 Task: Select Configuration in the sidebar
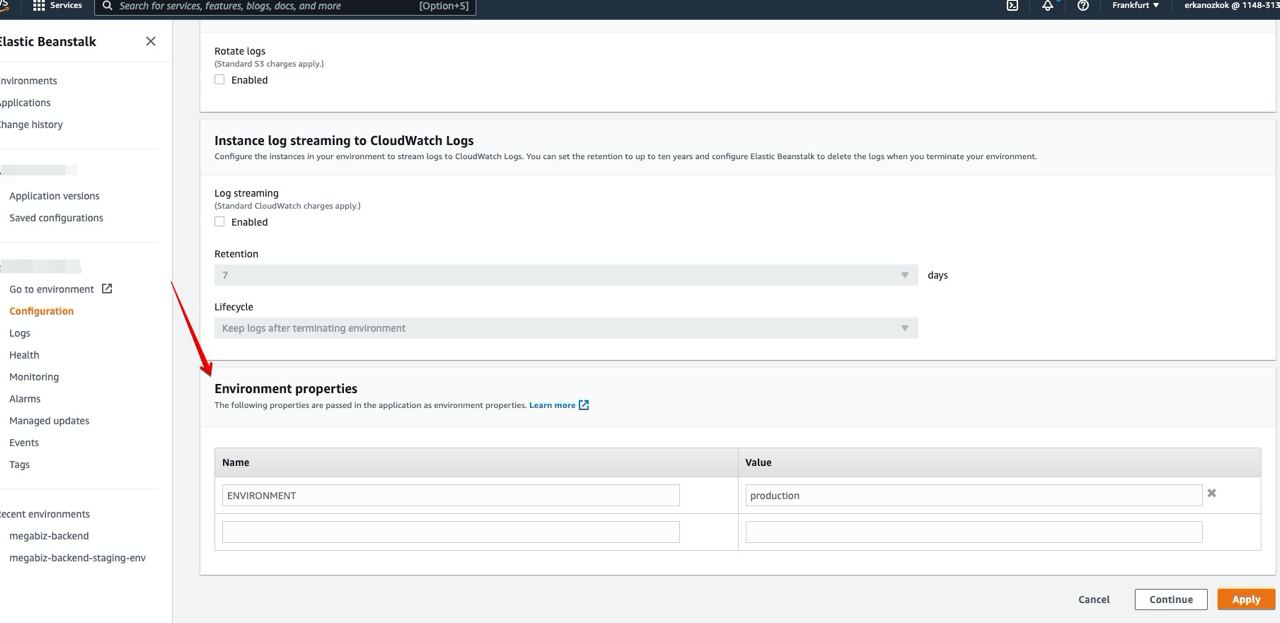pos(41,311)
